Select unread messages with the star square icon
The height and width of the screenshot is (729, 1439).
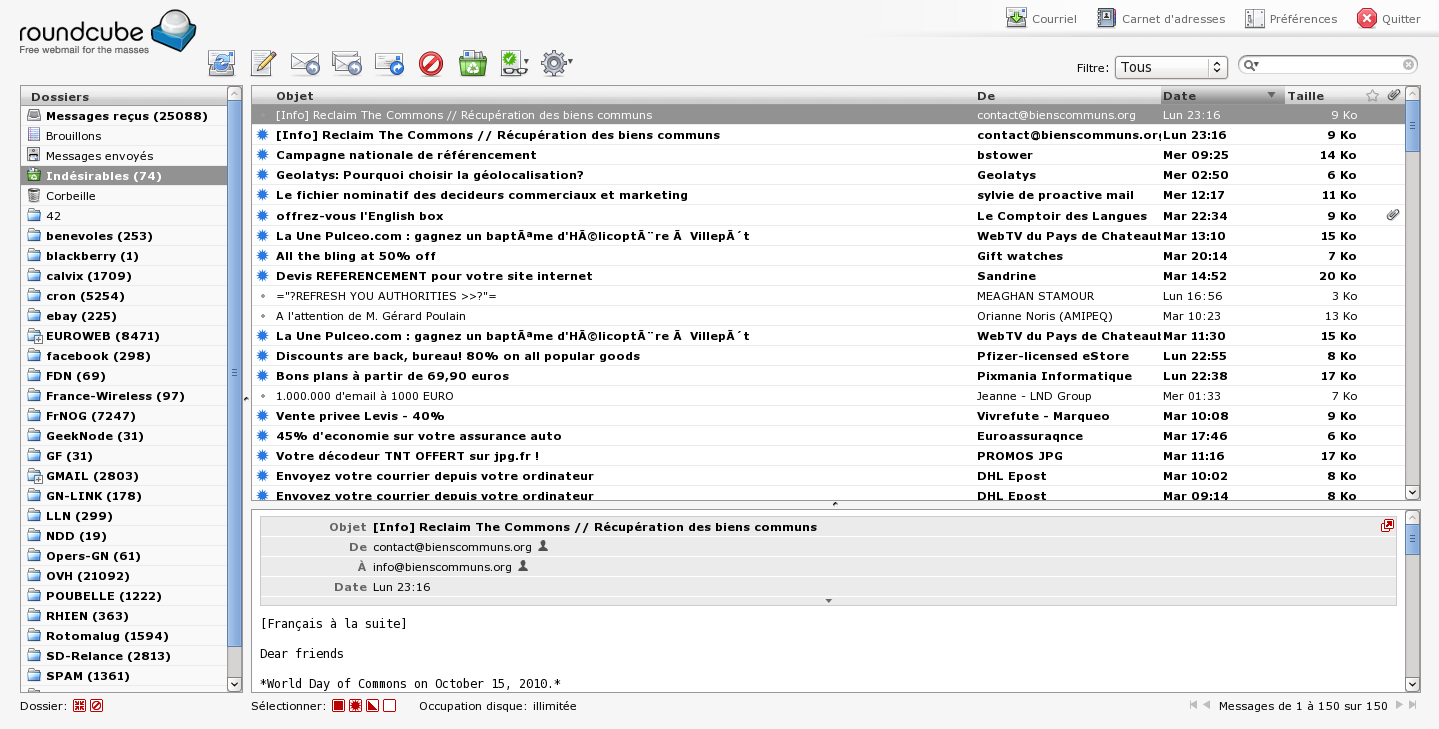(x=355, y=706)
